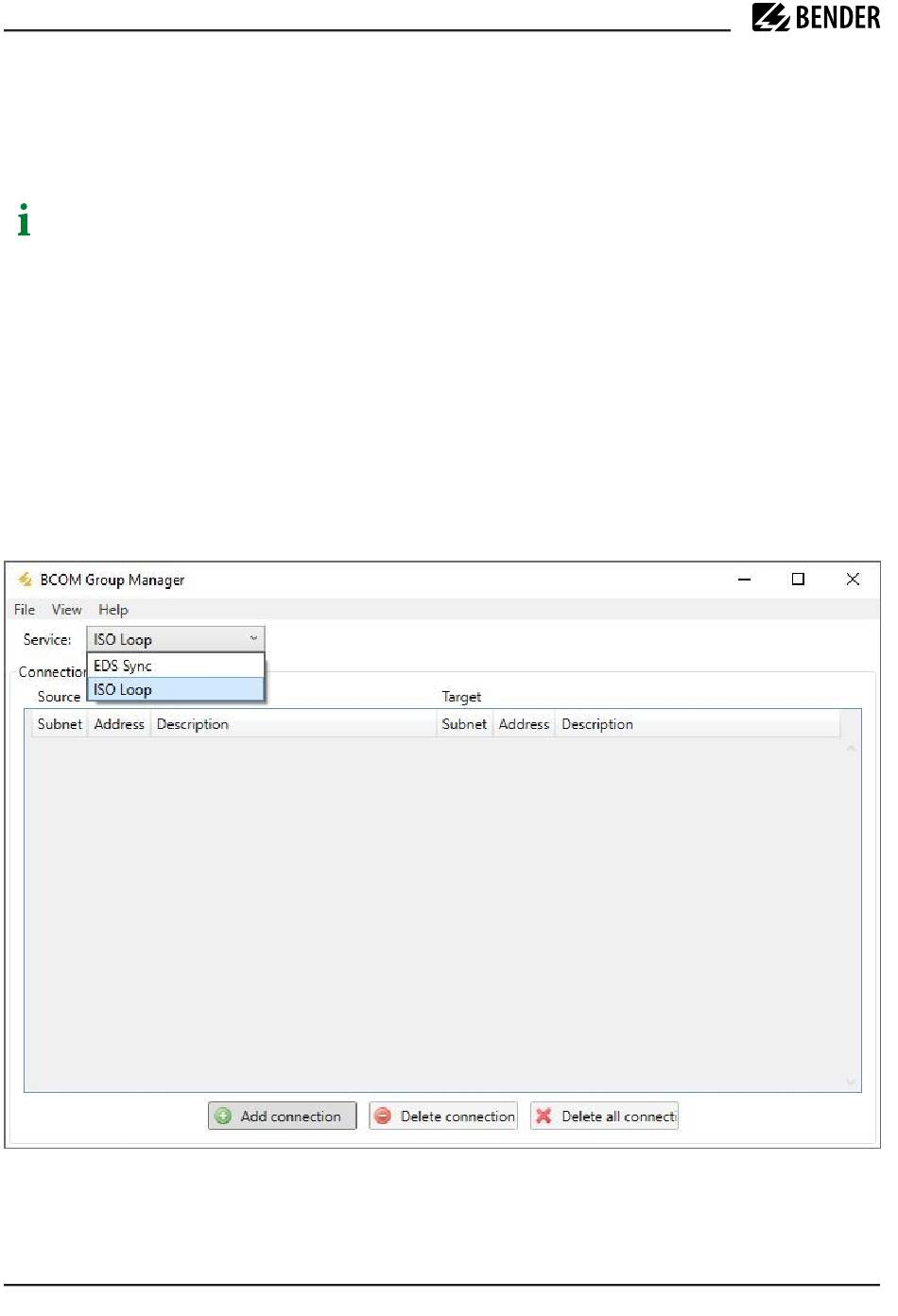Open the View menu

click(x=66, y=610)
